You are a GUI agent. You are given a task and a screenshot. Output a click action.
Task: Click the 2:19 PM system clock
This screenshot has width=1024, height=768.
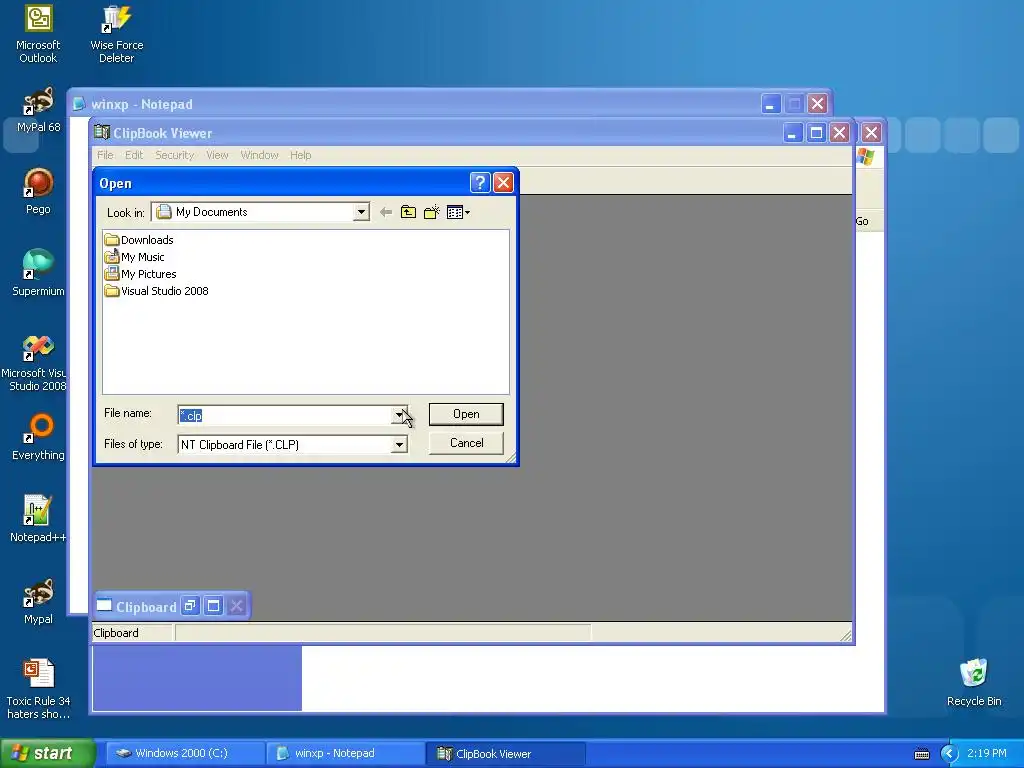[x=987, y=753]
